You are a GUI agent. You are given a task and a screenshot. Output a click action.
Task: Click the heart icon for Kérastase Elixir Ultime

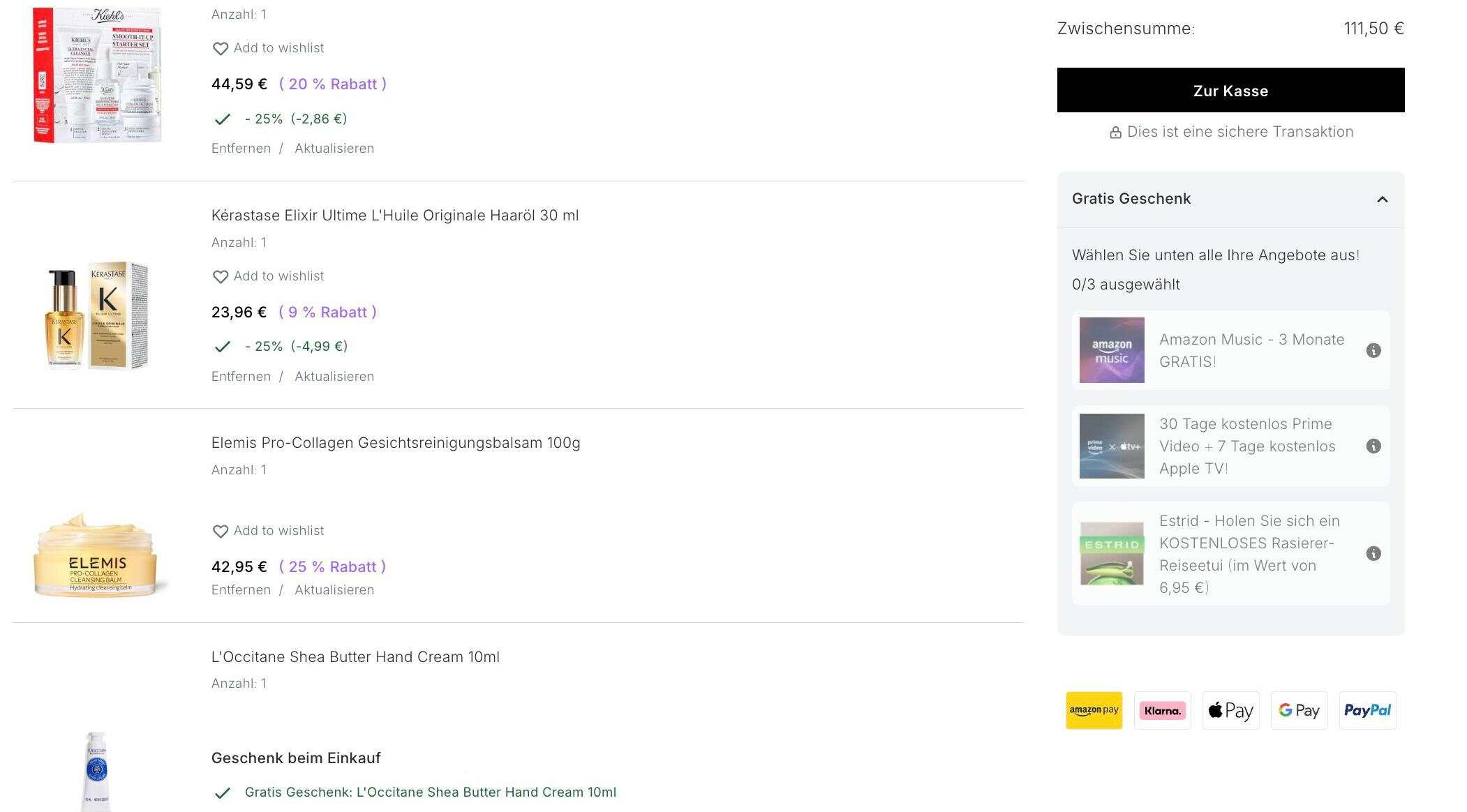point(221,277)
